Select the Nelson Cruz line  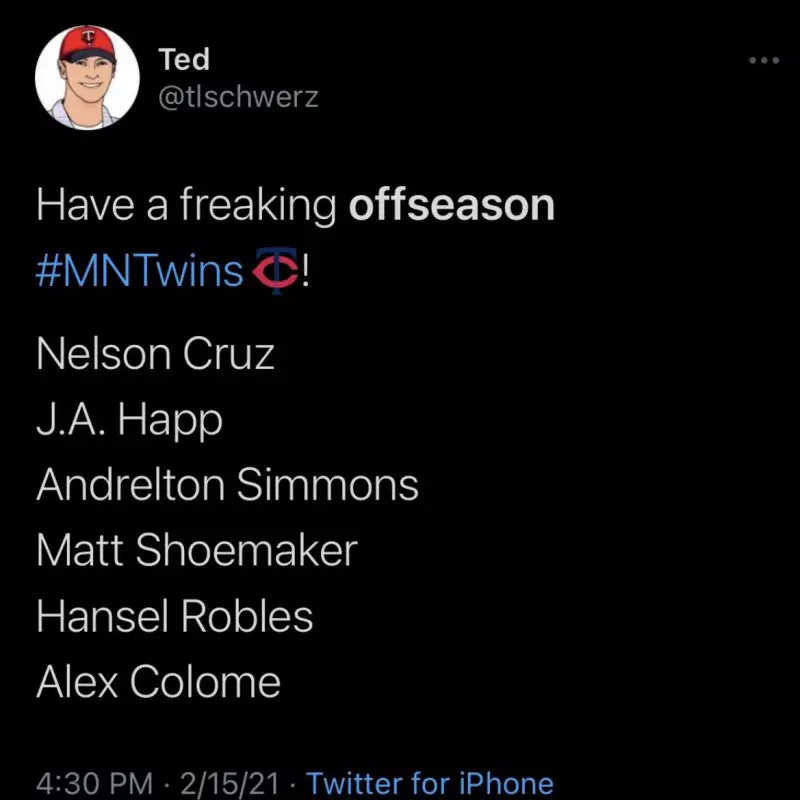(x=155, y=354)
